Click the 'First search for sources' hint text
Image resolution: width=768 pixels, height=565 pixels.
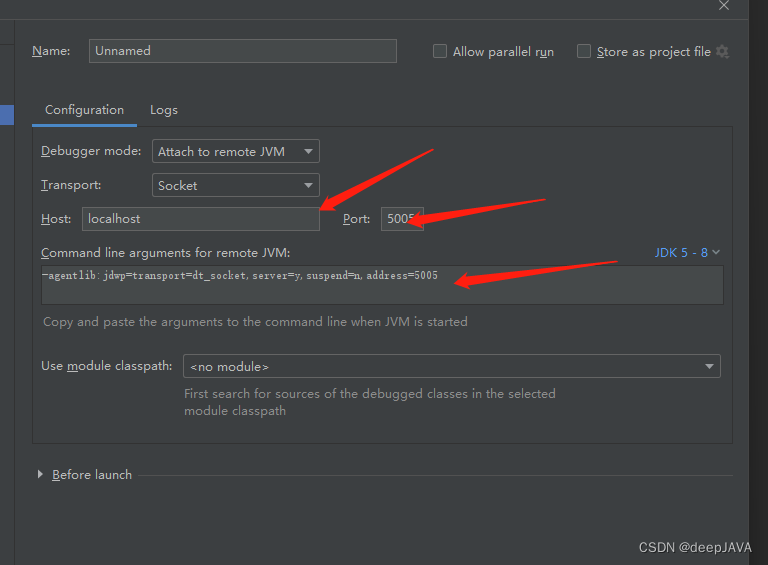[370, 402]
